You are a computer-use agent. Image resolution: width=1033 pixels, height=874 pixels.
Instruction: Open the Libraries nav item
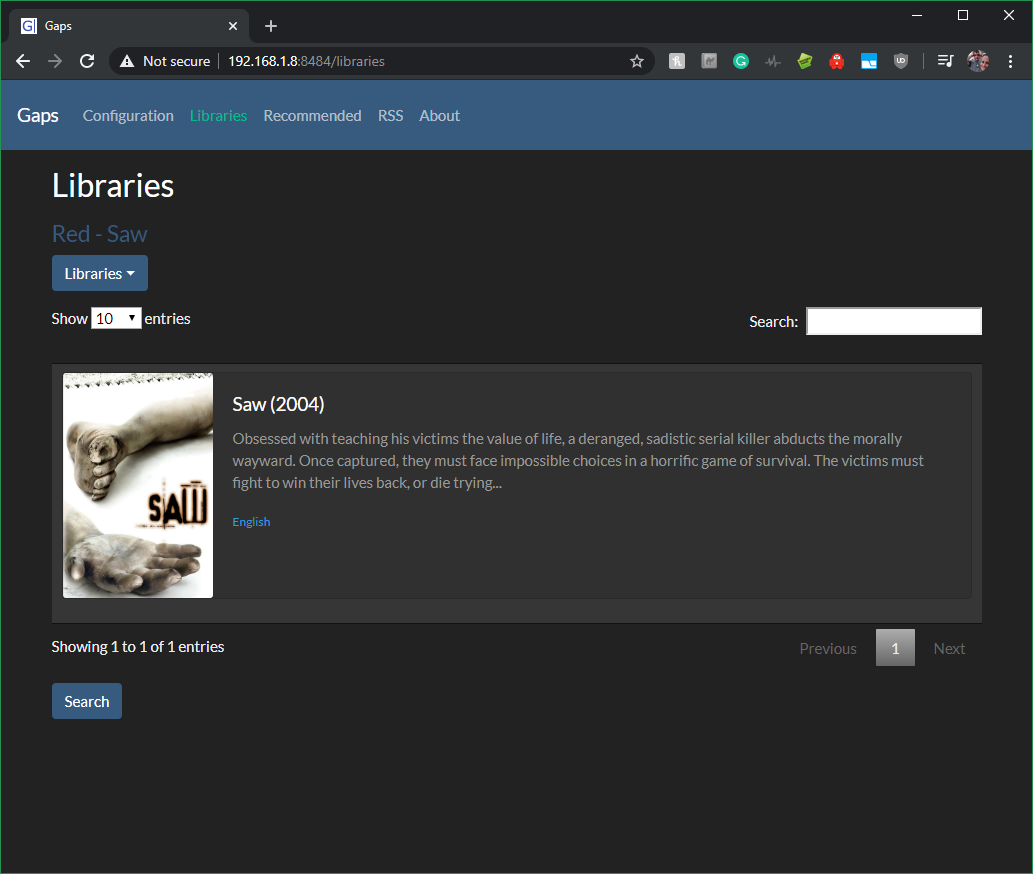pos(218,115)
